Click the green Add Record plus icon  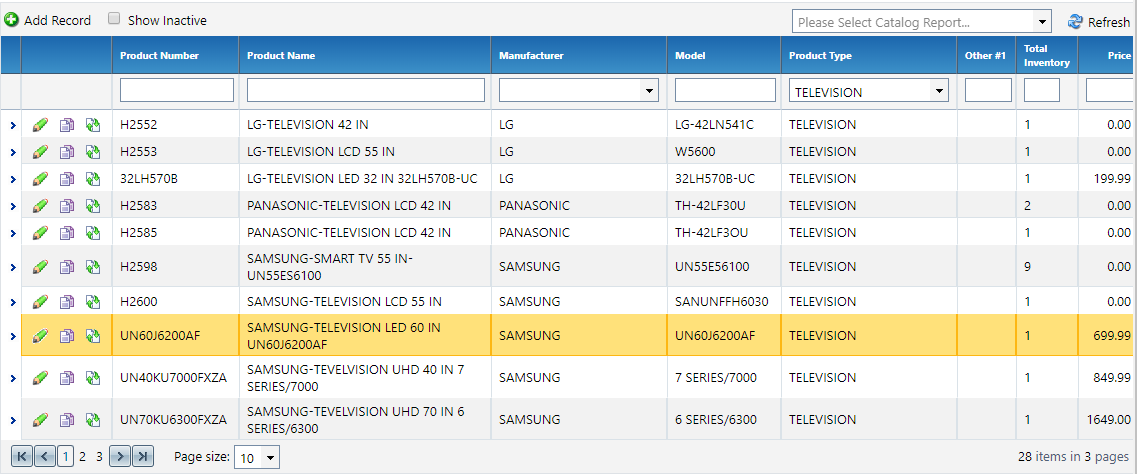point(11,20)
